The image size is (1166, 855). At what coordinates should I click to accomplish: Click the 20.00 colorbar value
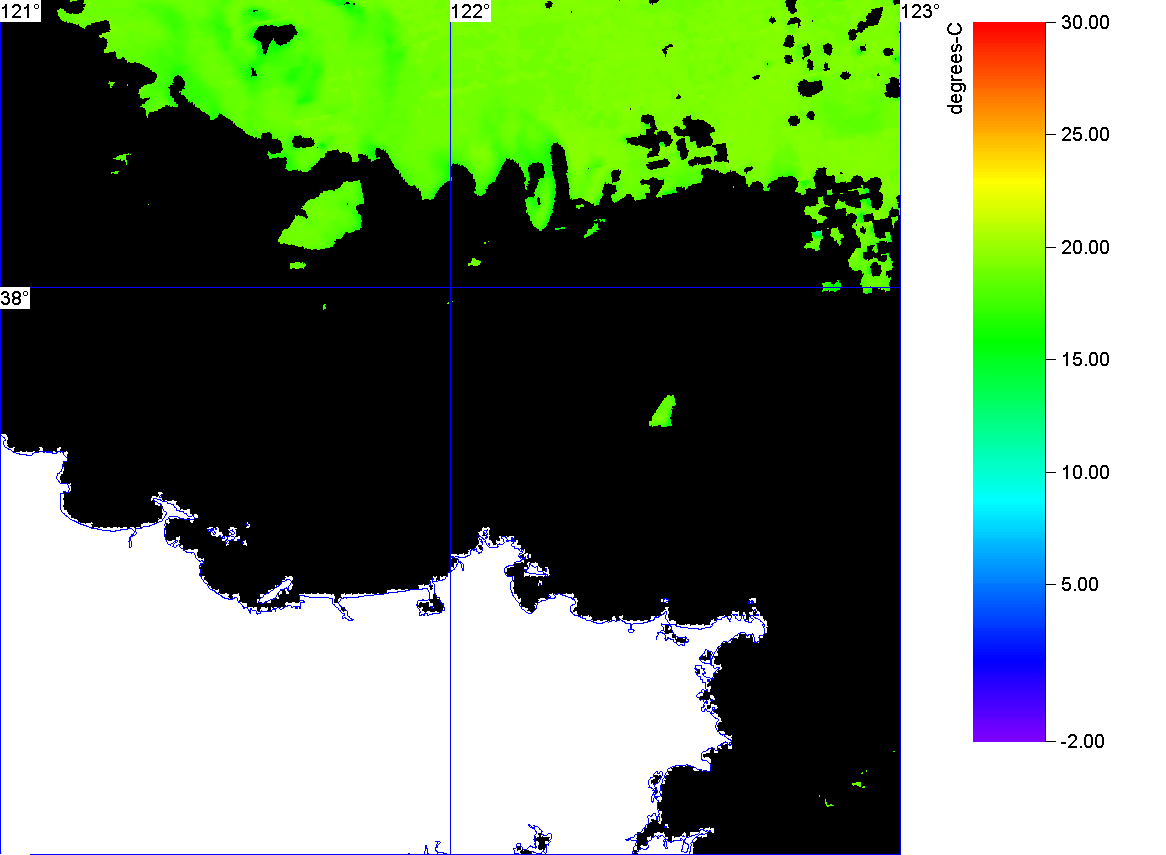pyautogui.click(x=1085, y=248)
